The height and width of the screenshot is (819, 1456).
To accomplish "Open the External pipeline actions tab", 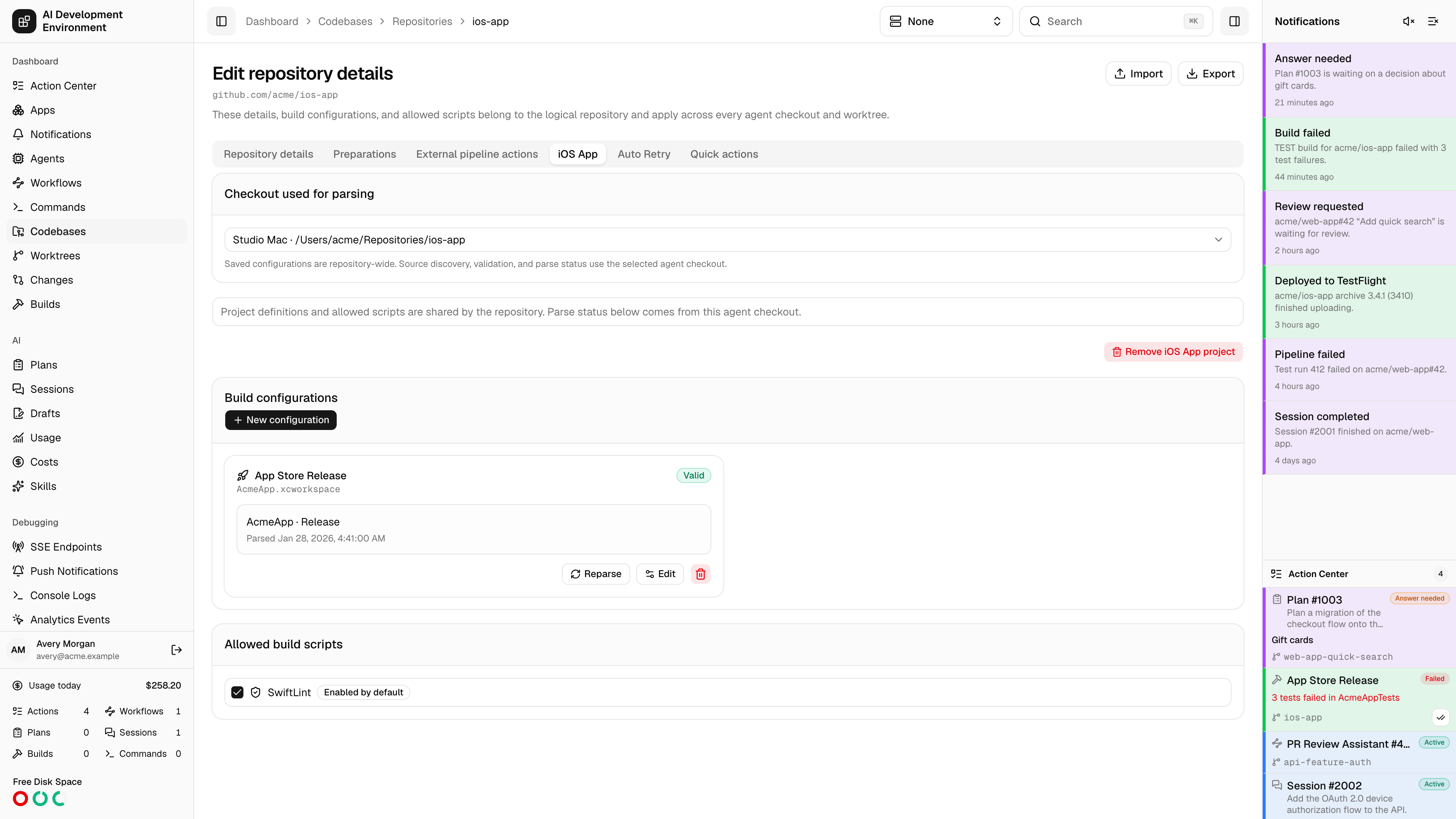I will [477, 154].
